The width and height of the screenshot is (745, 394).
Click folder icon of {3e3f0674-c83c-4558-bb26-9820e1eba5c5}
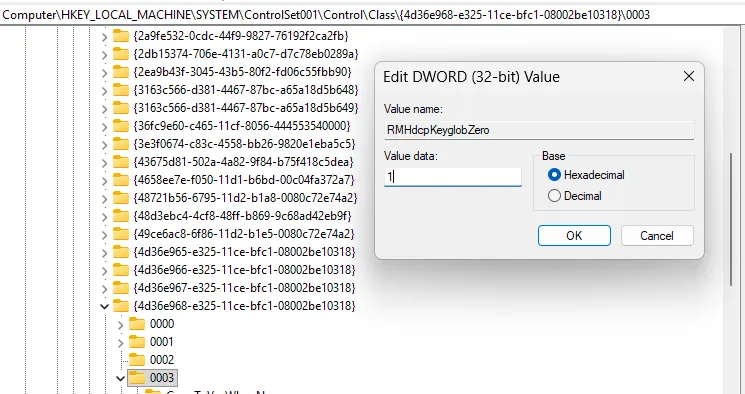click(121, 144)
